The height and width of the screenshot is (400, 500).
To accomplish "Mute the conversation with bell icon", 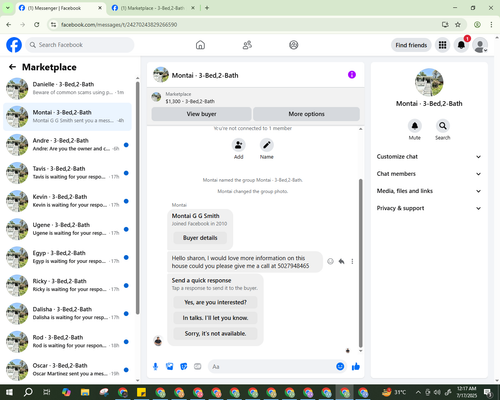I will [415, 126].
